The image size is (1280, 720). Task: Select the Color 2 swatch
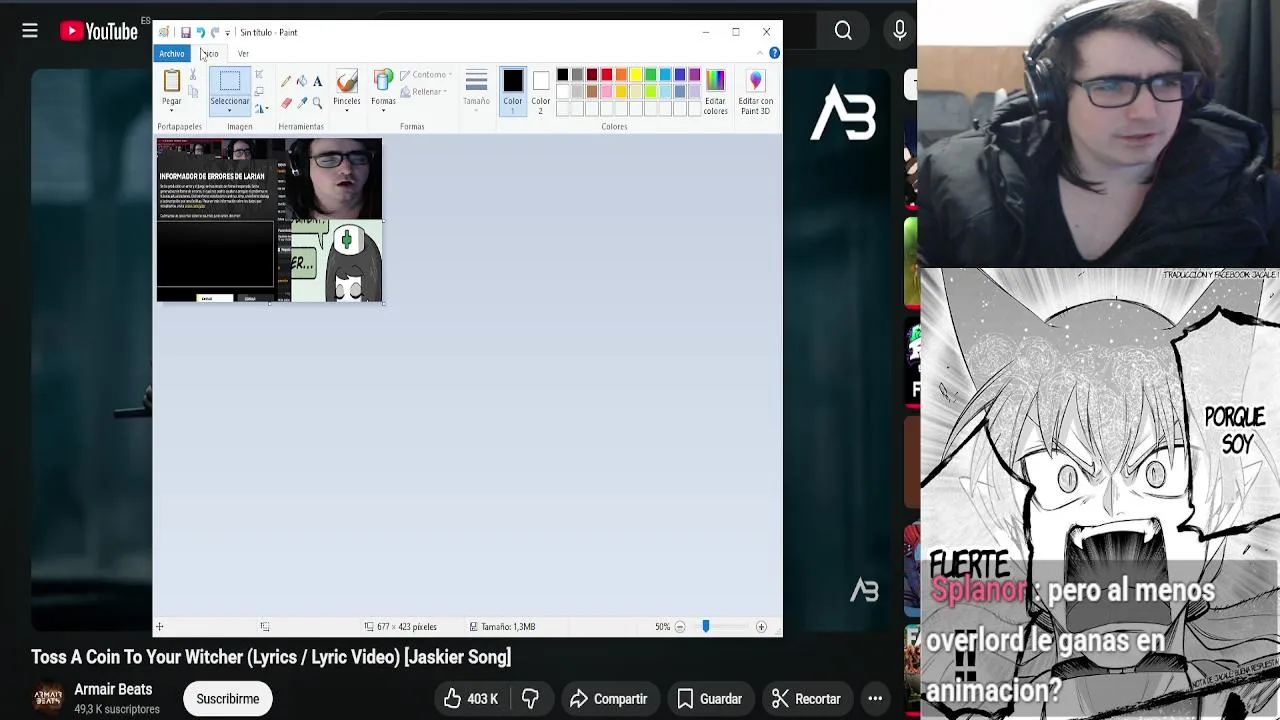click(541, 90)
